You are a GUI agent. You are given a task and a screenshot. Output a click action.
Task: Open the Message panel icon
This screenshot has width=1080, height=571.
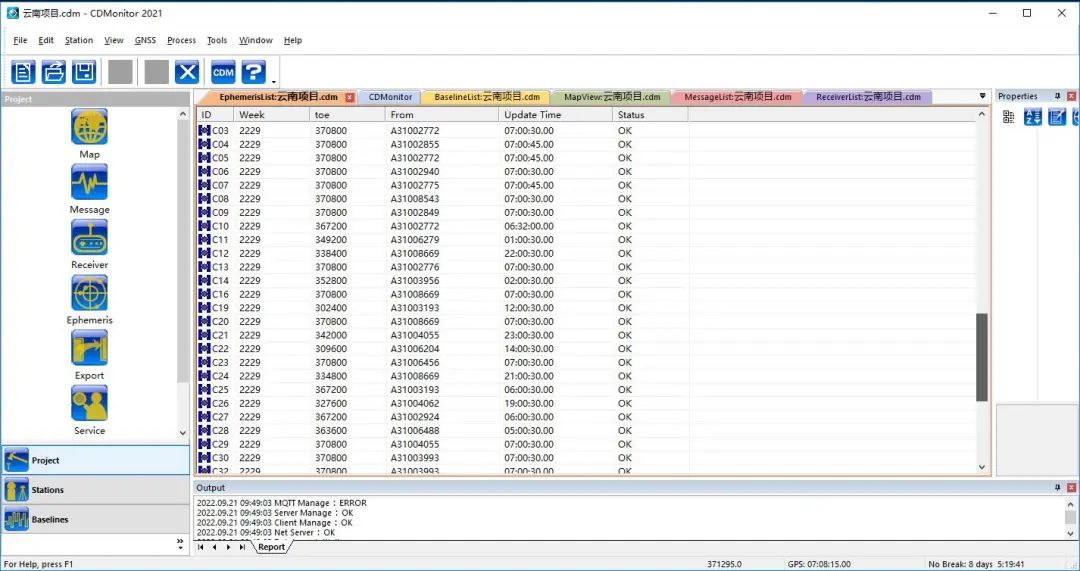click(x=89, y=183)
